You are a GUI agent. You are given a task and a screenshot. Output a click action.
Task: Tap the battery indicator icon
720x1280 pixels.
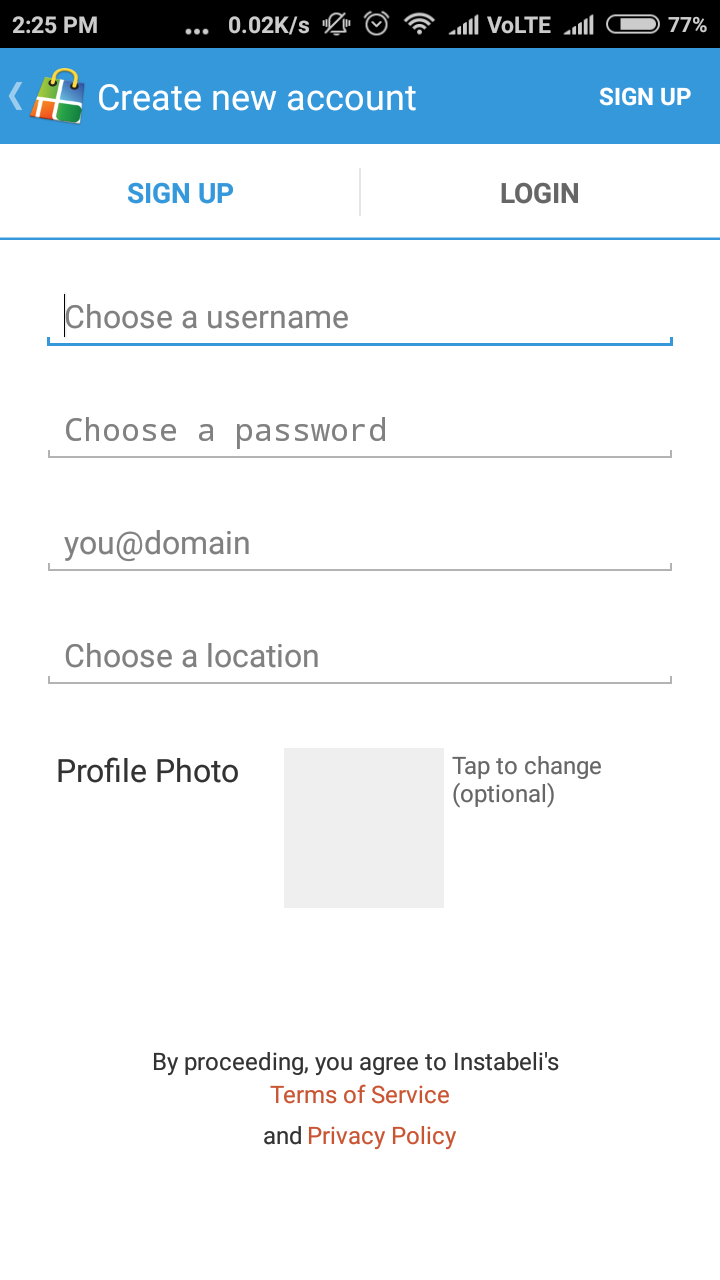point(632,24)
